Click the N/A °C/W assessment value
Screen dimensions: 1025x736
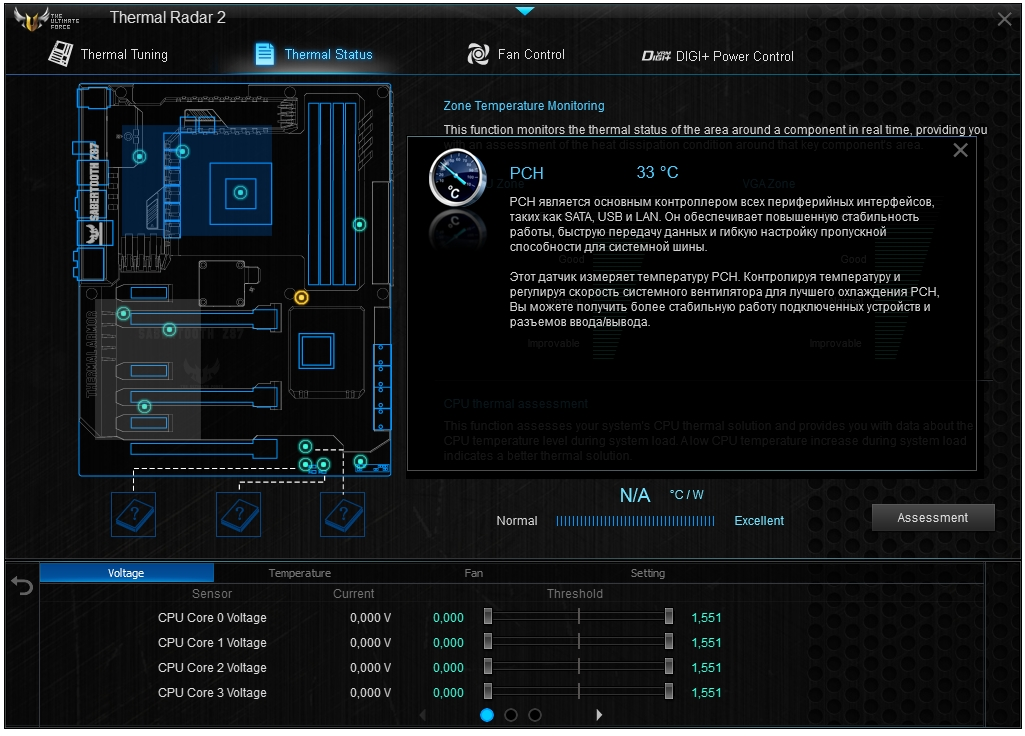[662, 495]
